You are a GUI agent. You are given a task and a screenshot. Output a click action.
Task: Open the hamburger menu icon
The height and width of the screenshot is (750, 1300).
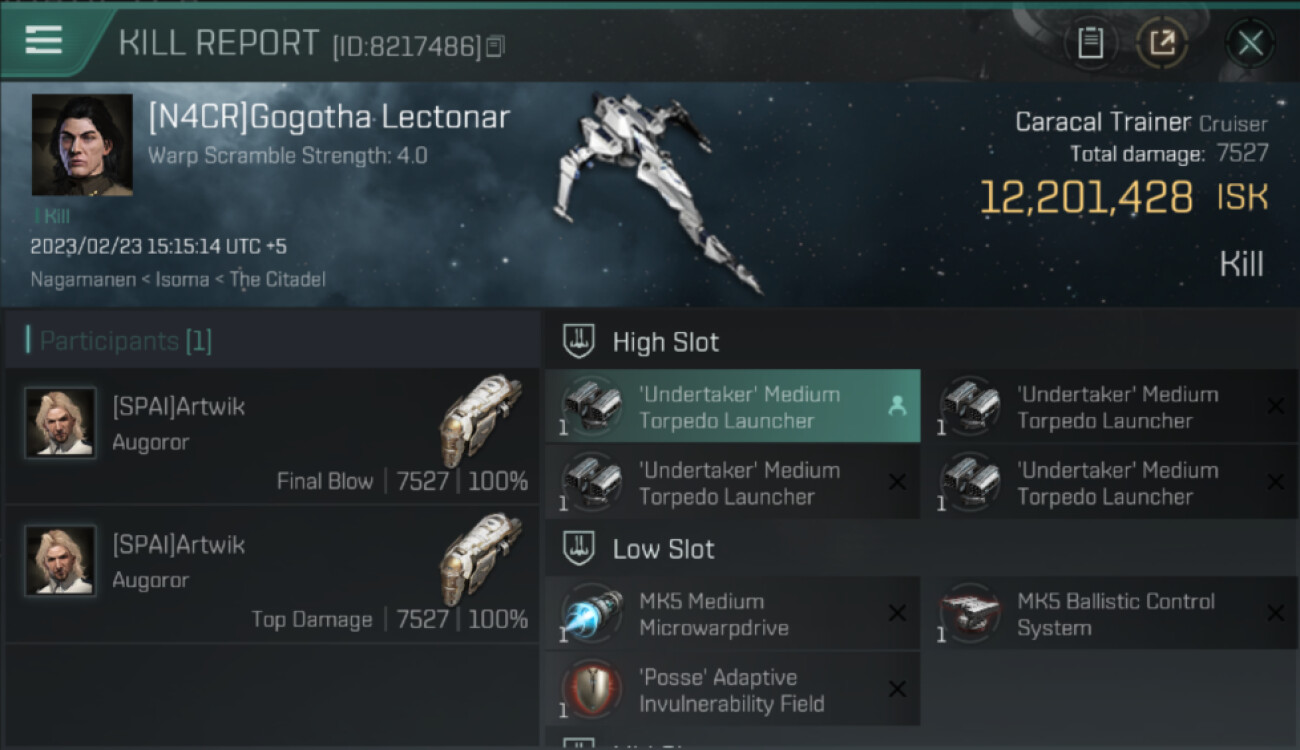(x=43, y=41)
